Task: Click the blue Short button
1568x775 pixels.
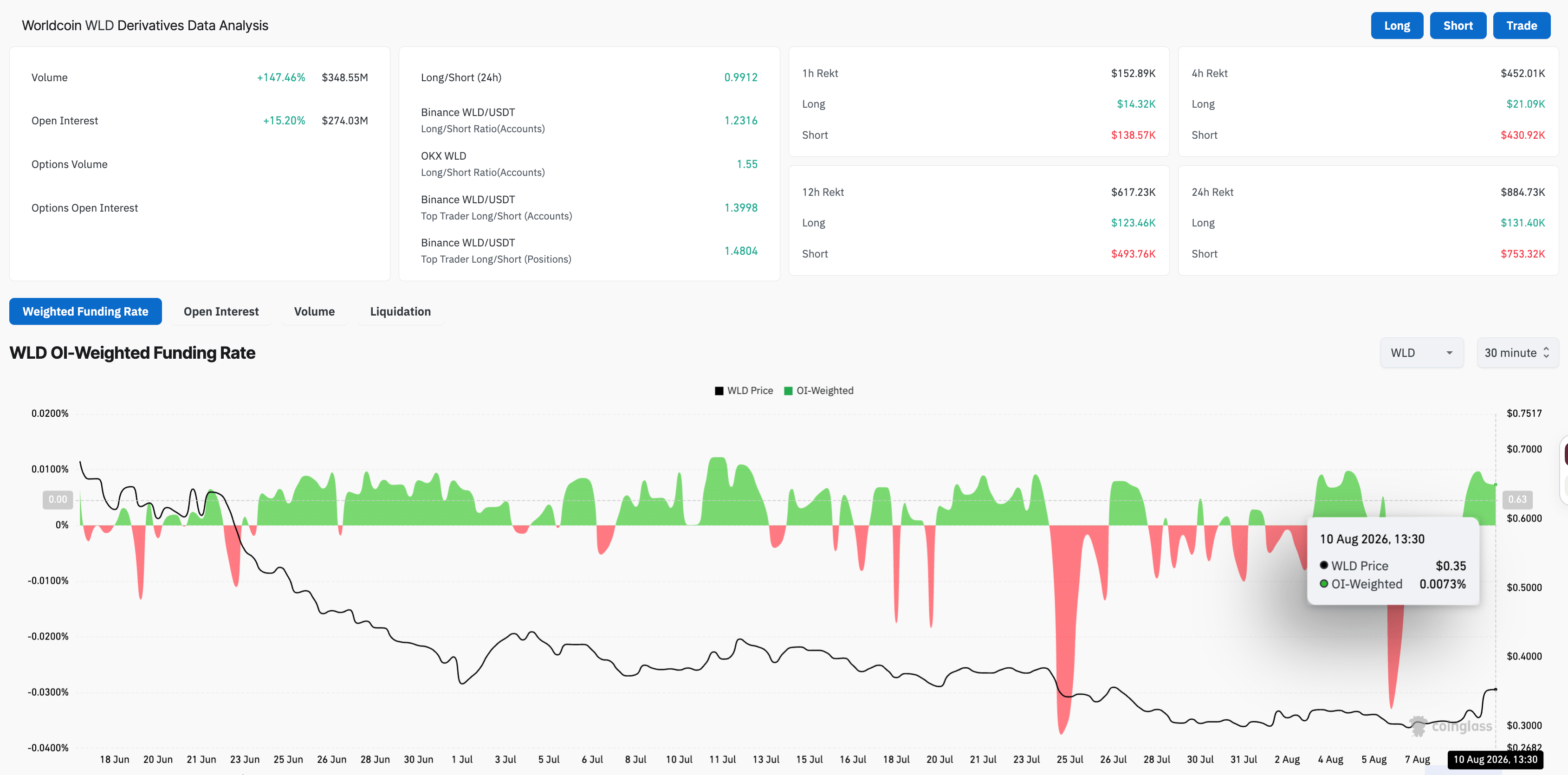Action: 1458,26
